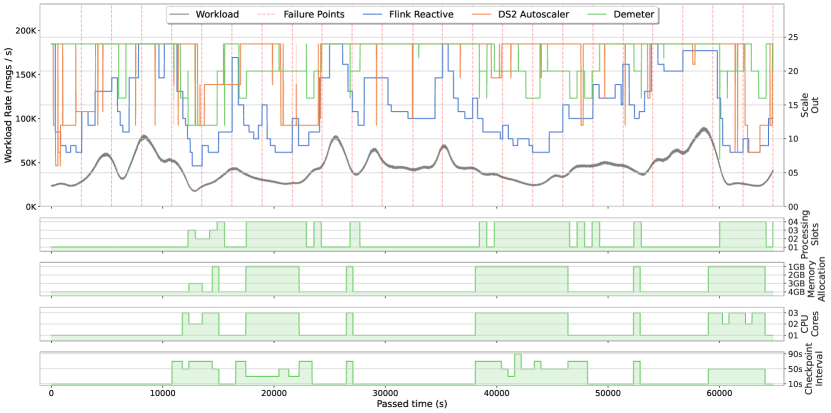Click the orange DS2 Autoscaler legend swatch
The height and width of the screenshot is (413, 831).
(x=482, y=15)
